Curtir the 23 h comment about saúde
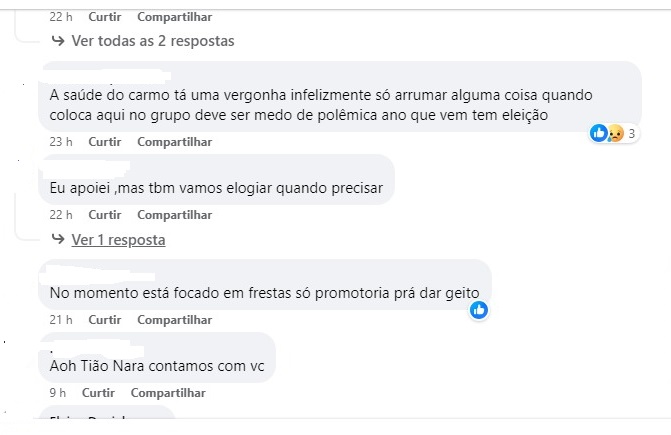The image size is (671, 435). pos(104,142)
